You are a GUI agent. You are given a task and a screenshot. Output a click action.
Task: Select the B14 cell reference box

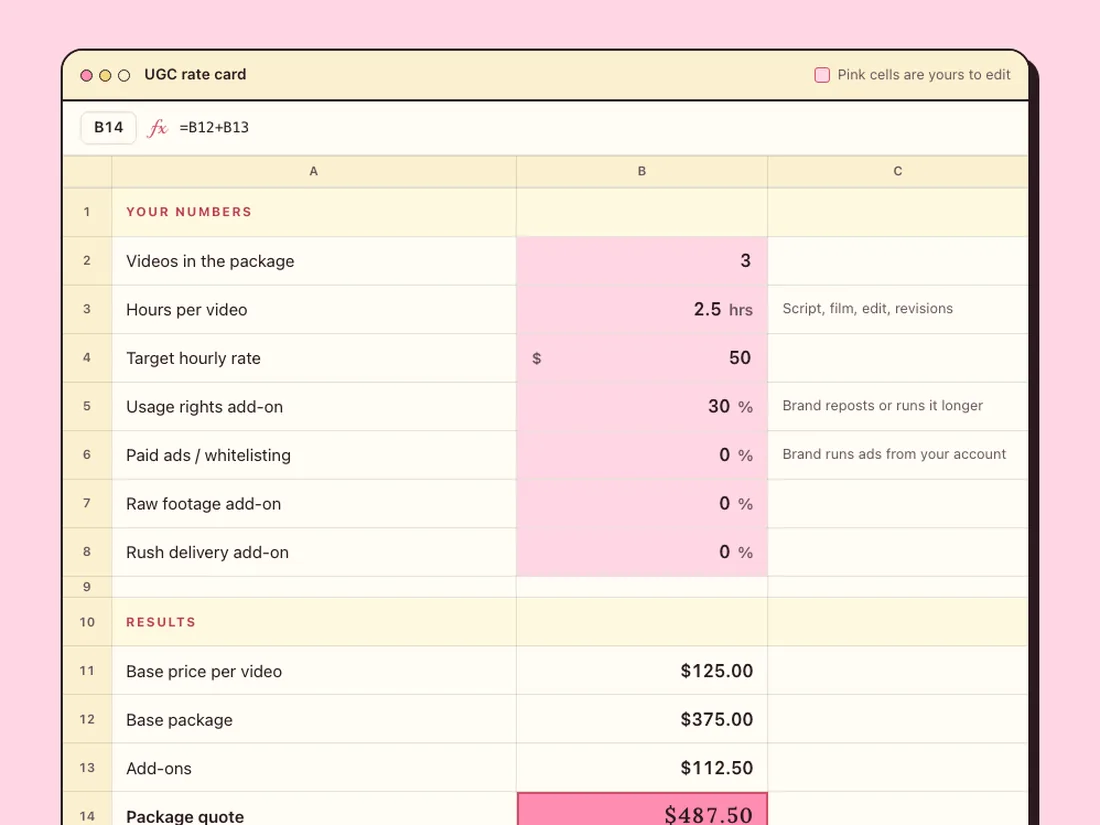point(109,128)
